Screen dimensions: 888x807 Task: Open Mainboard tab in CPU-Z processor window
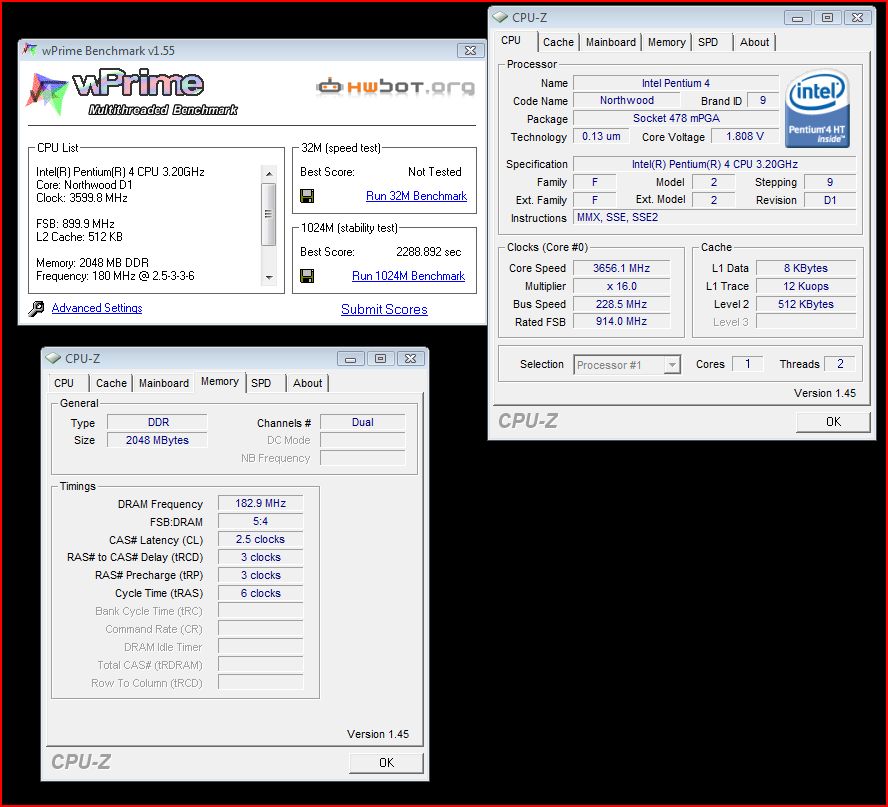point(610,42)
